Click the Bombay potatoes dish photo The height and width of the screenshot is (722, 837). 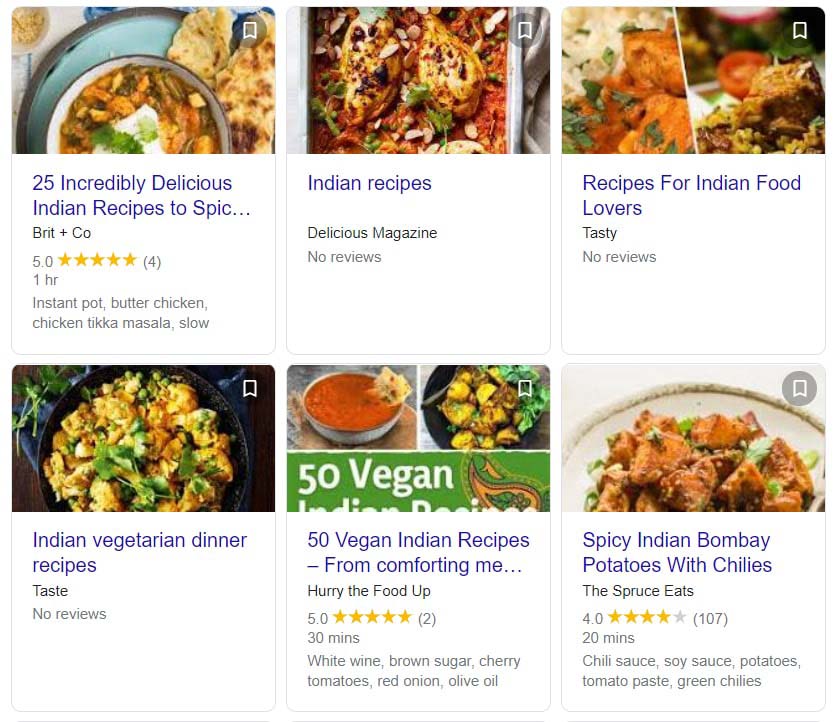pyautogui.click(x=693, y=438)
